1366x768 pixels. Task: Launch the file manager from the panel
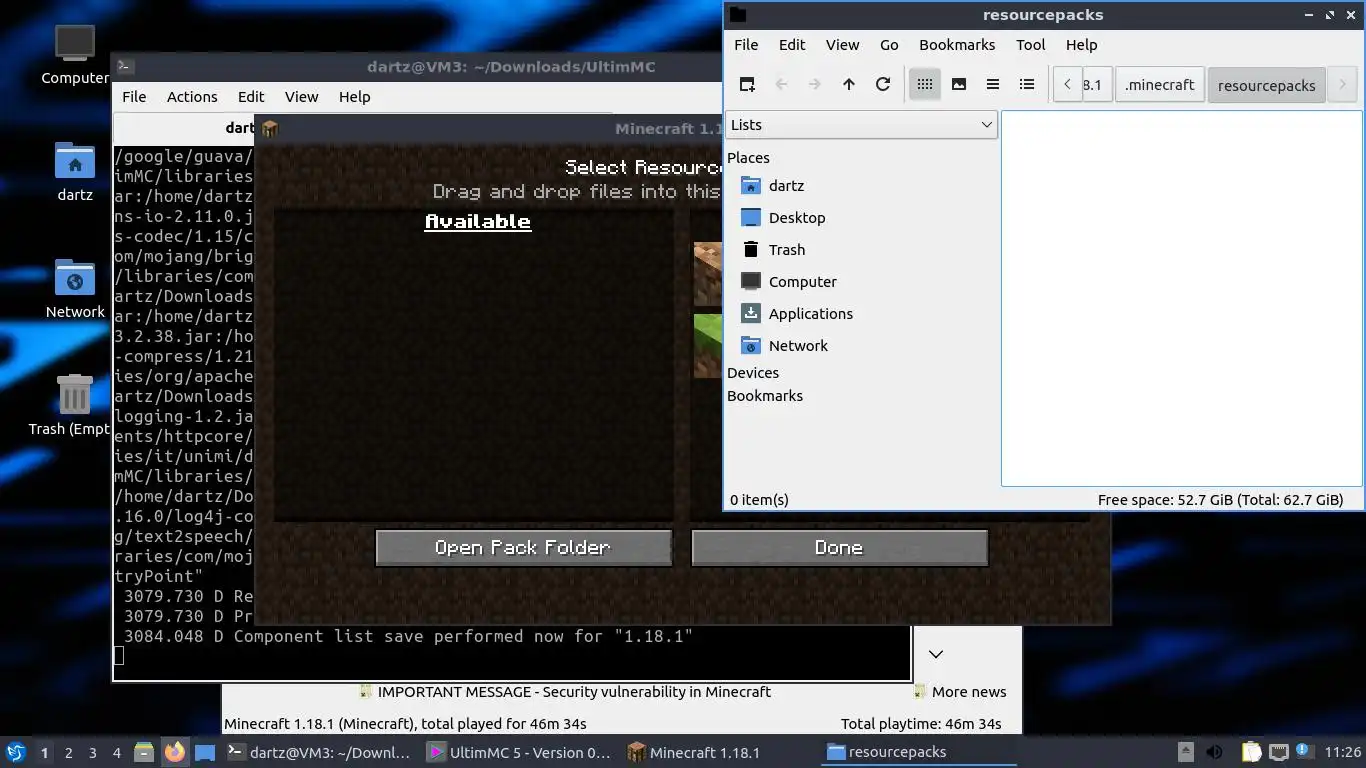[144, 753]
